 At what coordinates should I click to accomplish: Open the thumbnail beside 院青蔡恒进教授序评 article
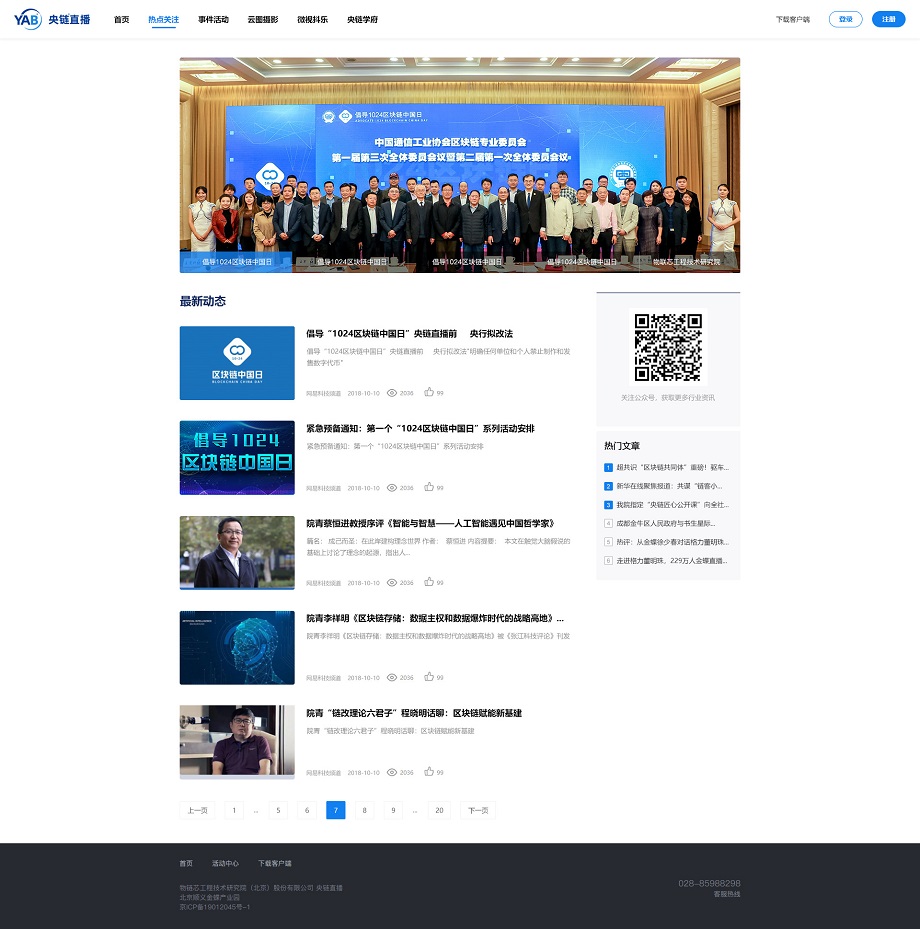click(x=237, y=552)
